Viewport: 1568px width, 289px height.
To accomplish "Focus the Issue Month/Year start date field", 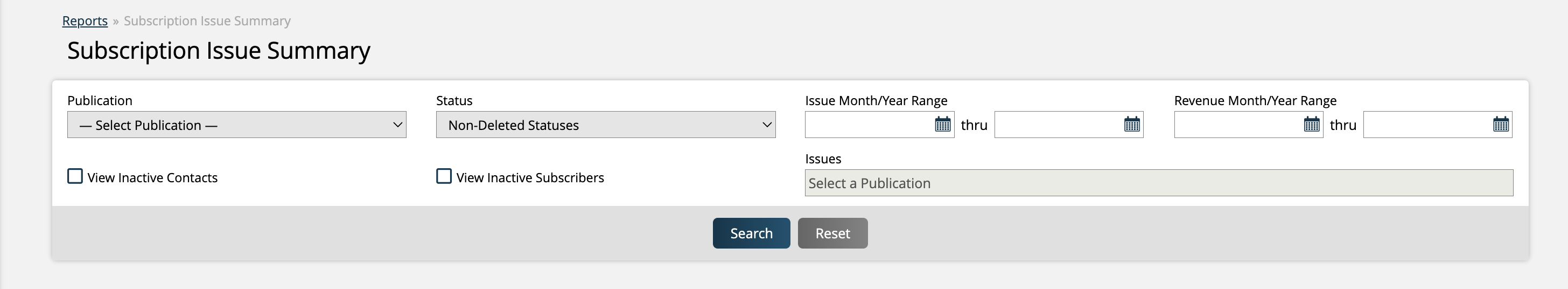I will pos(869,125).
